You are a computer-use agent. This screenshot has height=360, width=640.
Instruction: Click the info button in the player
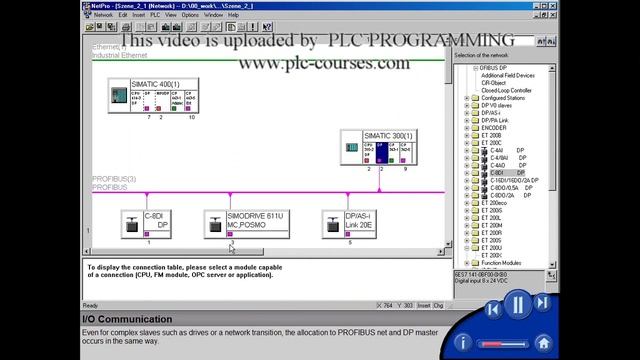(x=463, y=343)
